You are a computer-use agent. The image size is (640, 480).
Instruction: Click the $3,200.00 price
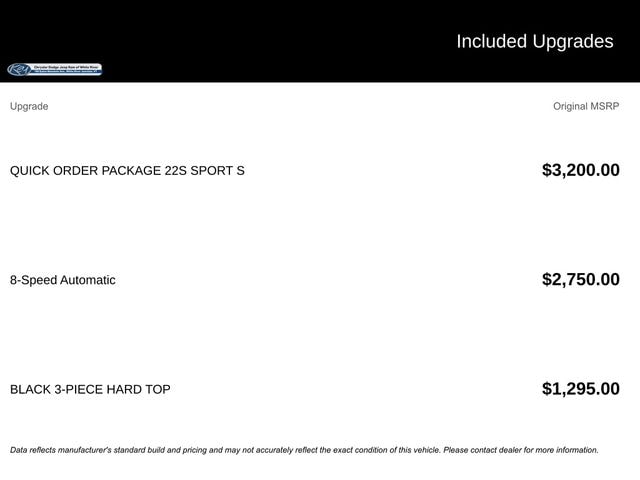coord(580,170)
